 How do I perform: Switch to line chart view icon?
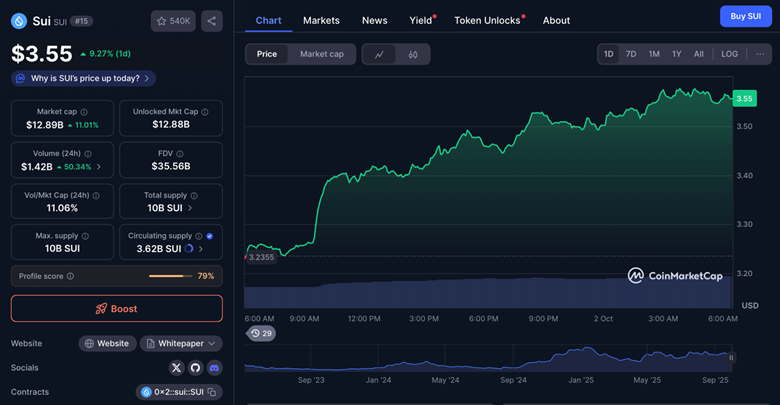point(379,54)
